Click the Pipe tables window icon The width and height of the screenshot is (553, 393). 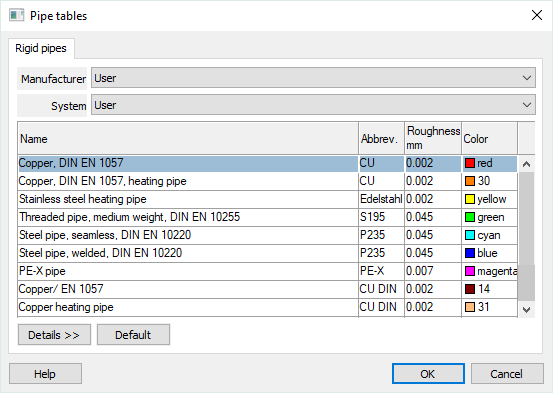click(16, 16)
